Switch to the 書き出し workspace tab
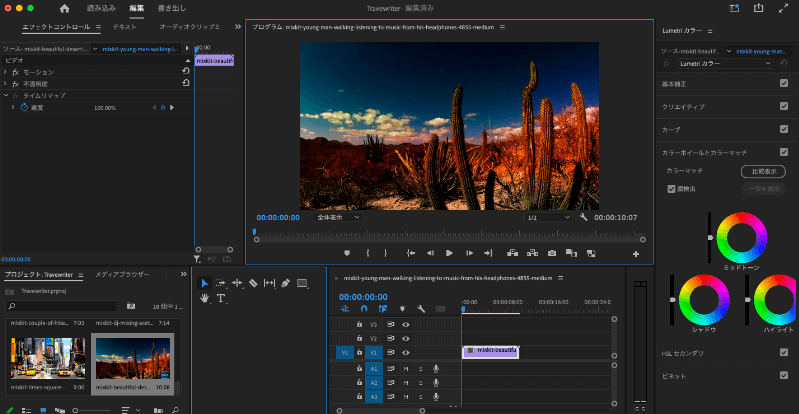The height and width of the screenshot is (414, 799). (x=173, y=8)
